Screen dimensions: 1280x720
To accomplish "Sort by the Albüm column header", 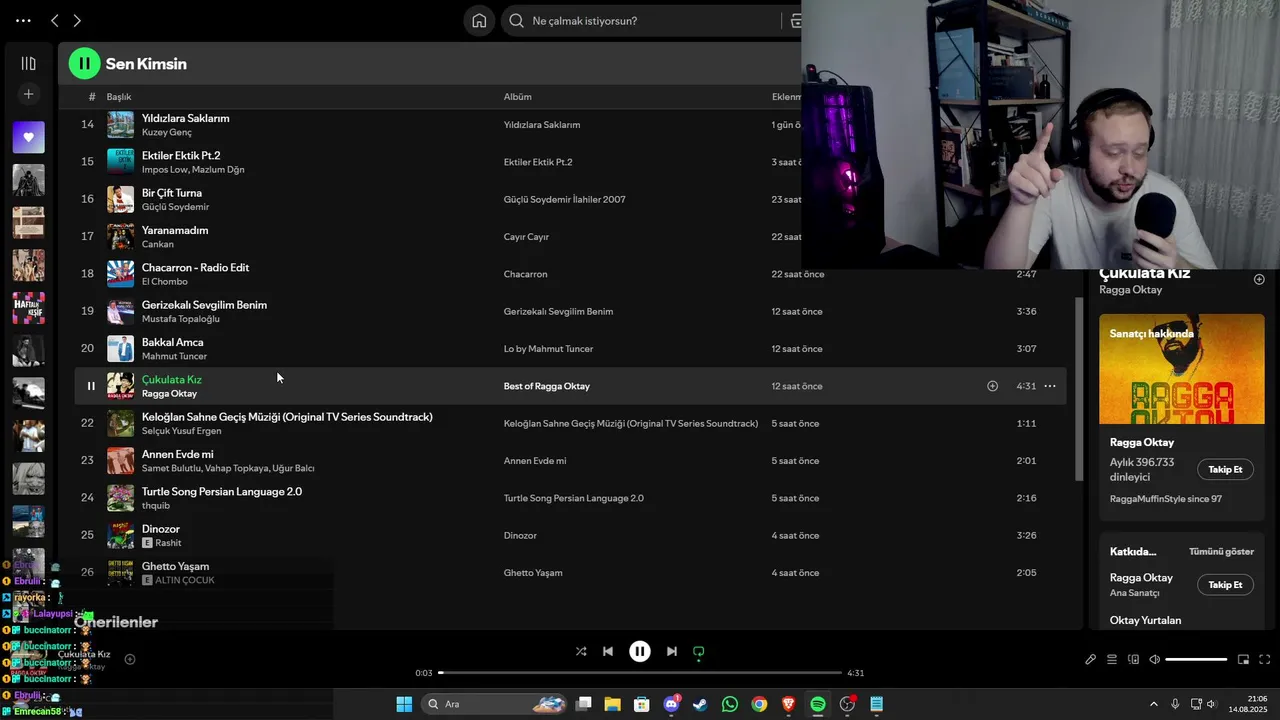I will [517, 97].
